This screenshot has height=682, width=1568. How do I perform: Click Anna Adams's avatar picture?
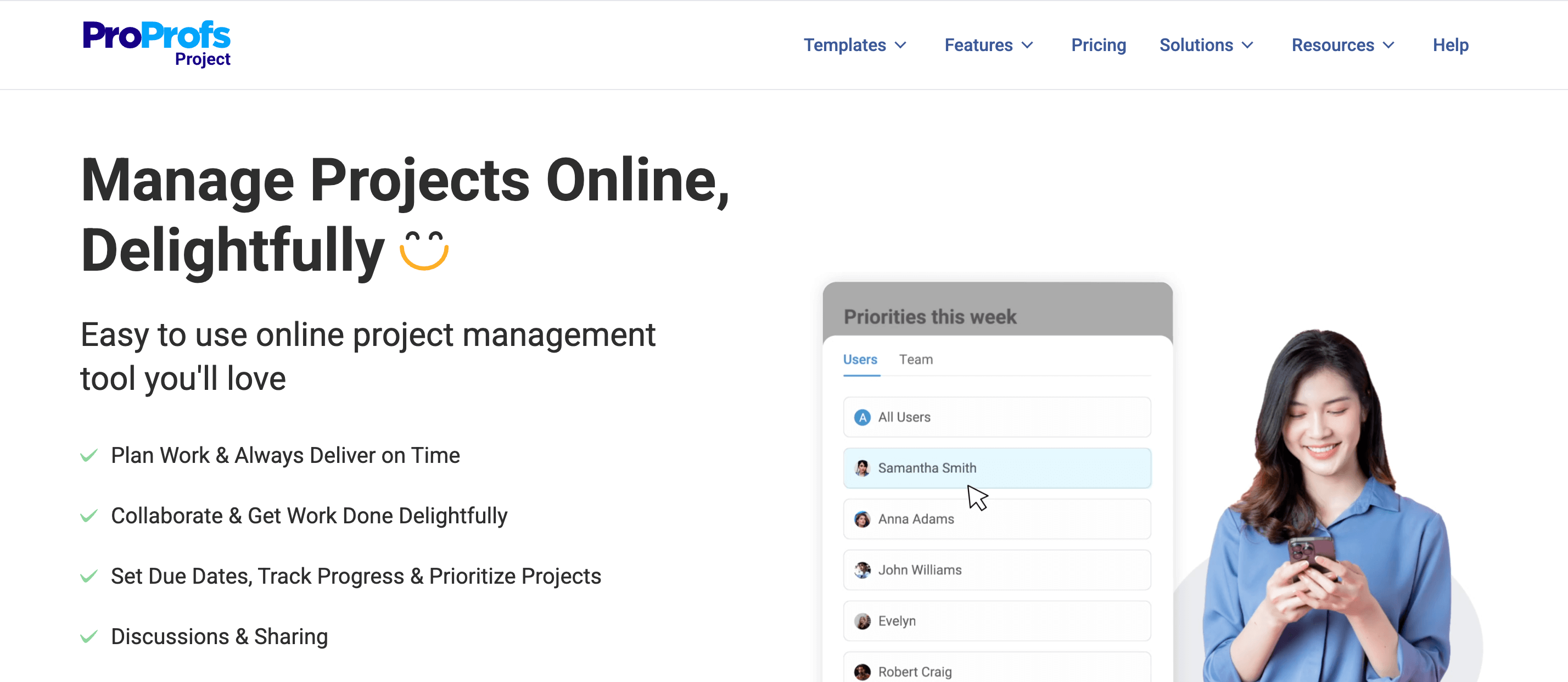862,519
